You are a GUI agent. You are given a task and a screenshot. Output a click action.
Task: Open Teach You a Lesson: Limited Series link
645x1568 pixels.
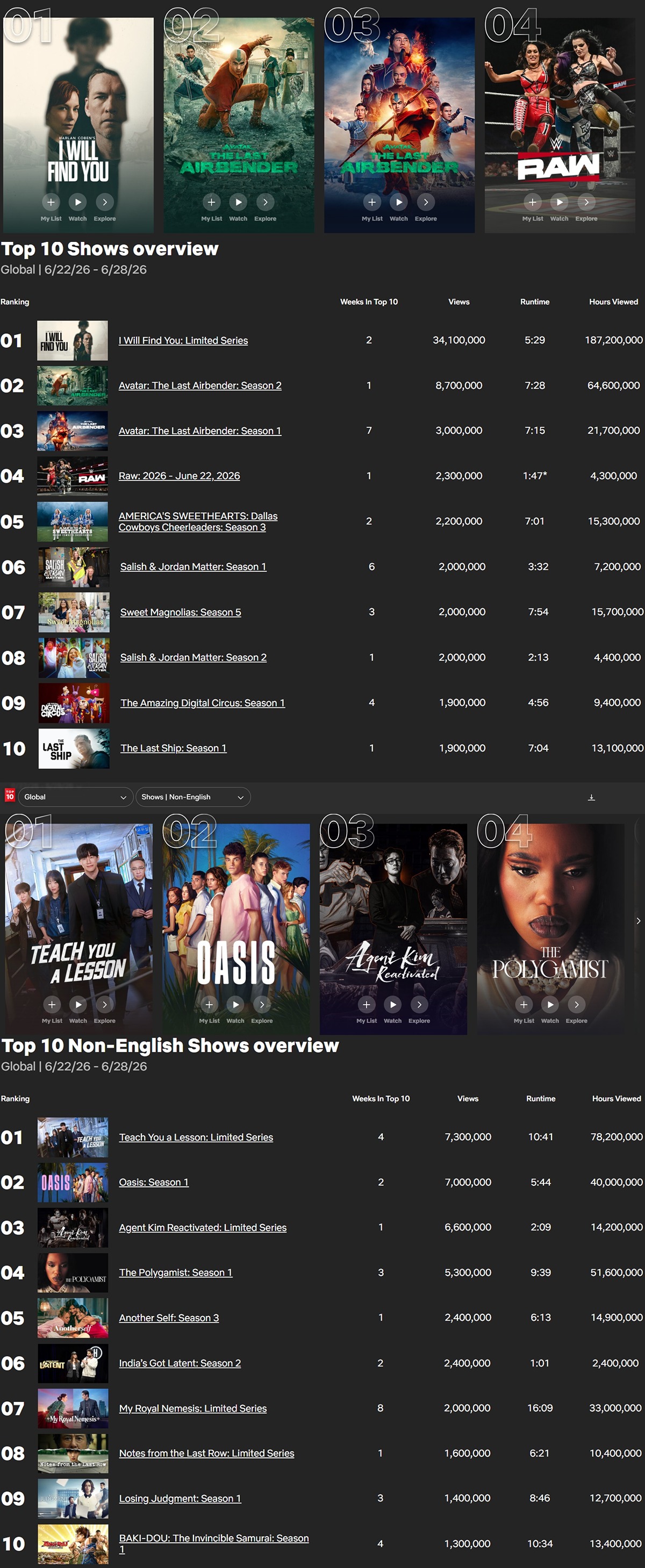(x=196, y=1137)
